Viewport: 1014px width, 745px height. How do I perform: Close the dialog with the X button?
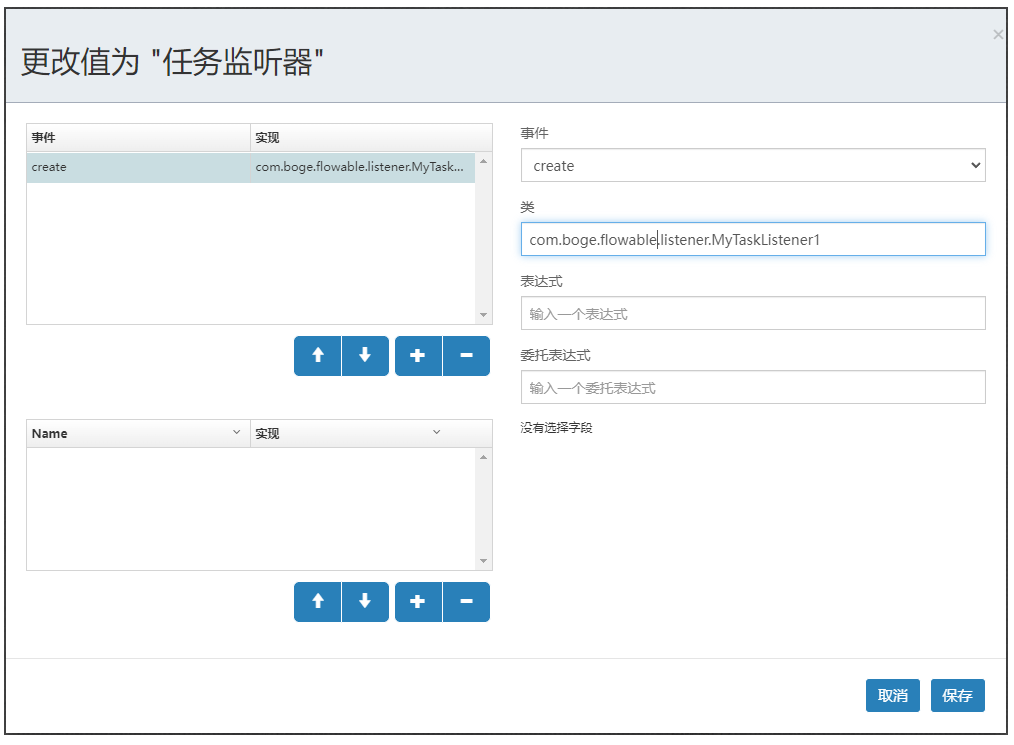tap(997, 35)
